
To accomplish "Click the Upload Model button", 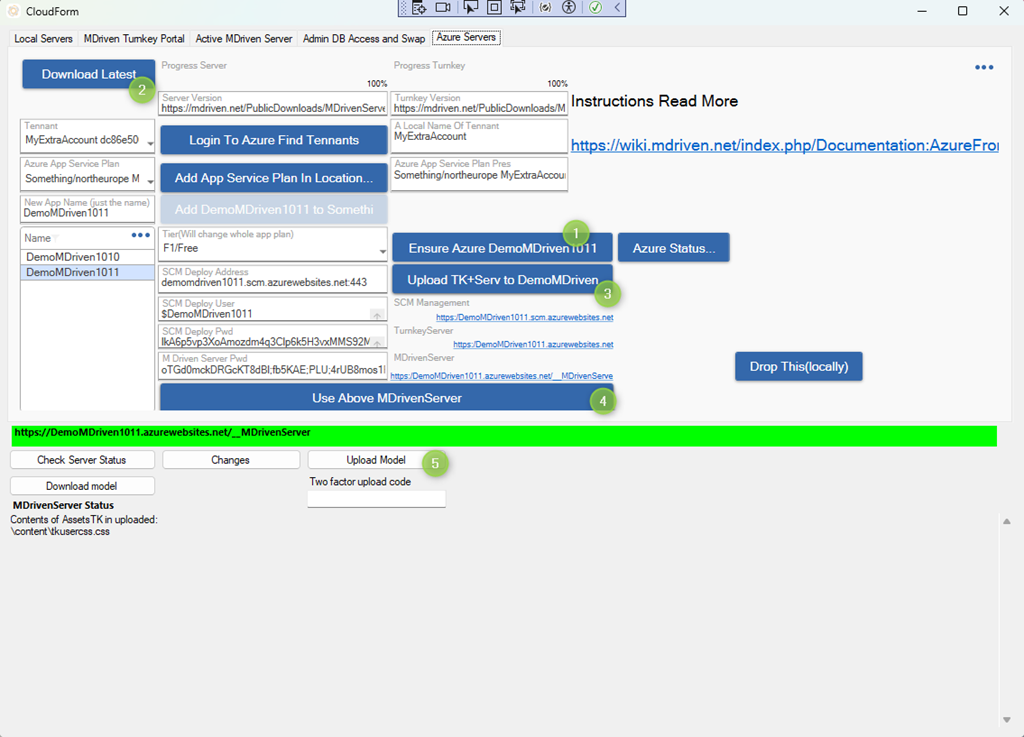I will tap(376, 460).
